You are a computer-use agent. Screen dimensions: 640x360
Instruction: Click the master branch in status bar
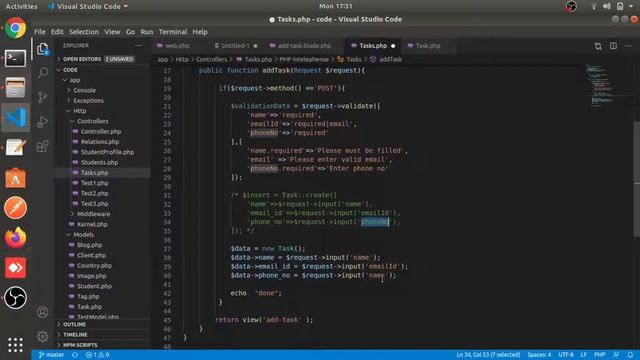(51, 355)
